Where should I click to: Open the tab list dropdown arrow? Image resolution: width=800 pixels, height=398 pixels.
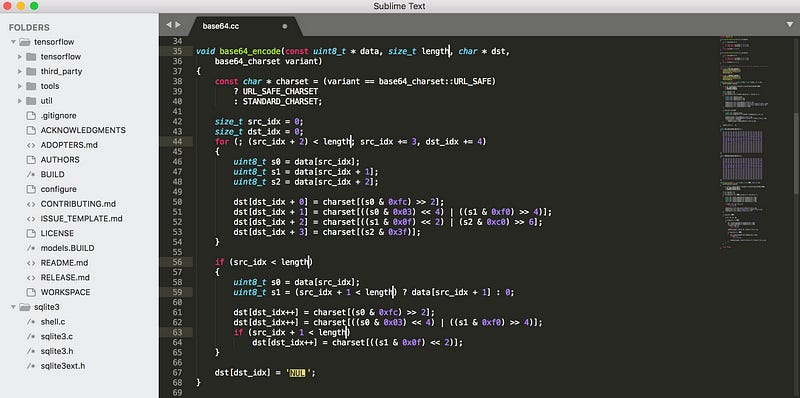pyautogui.click(x=790, y=24)
